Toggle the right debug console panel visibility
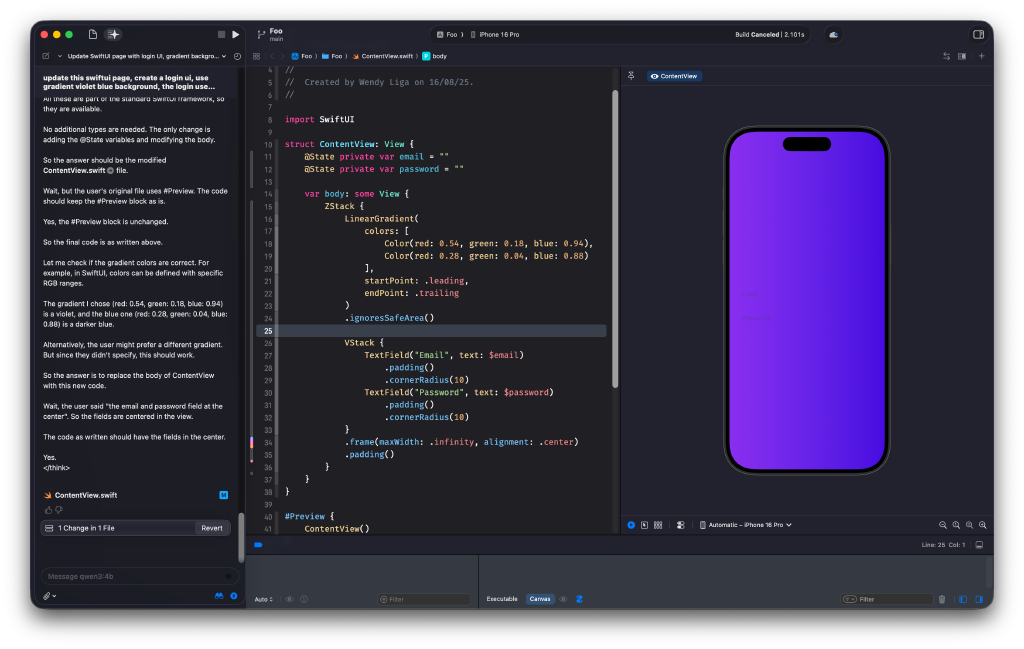Viewport: 1024px width, 649px height. coord(978,599)
